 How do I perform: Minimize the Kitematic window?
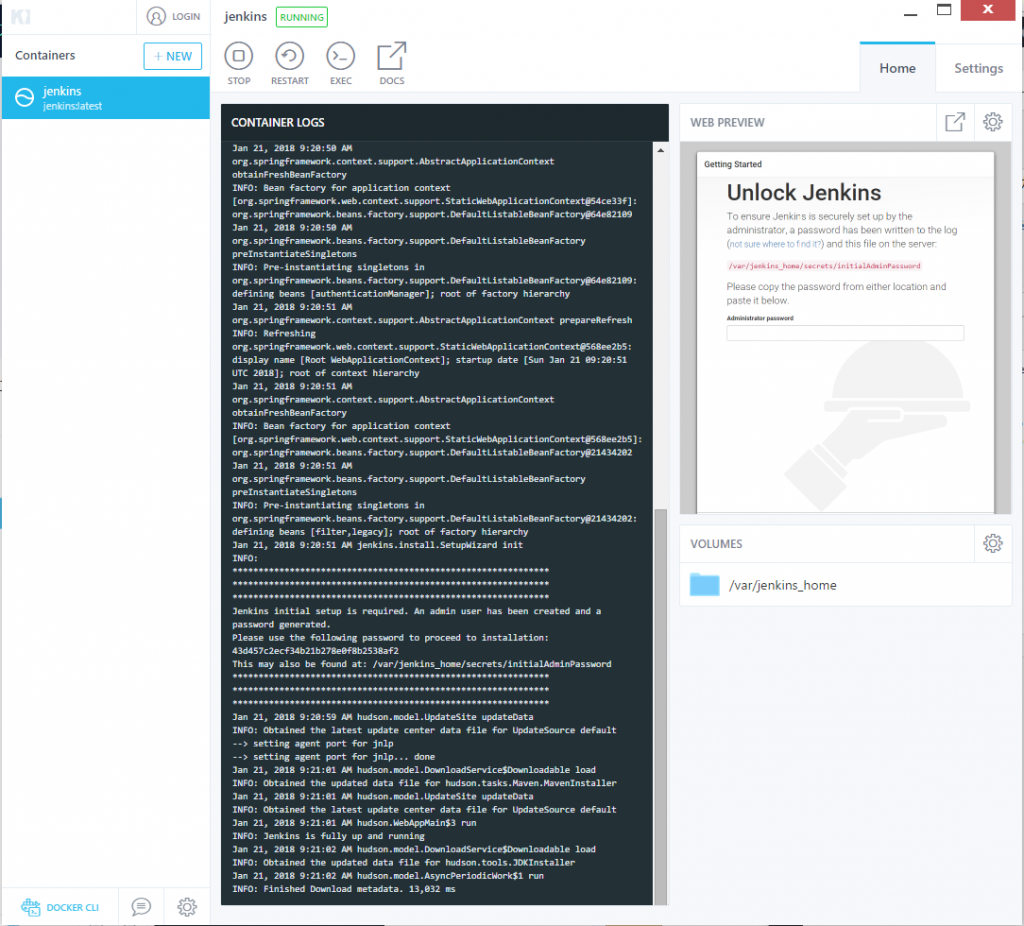pos(910,12)
